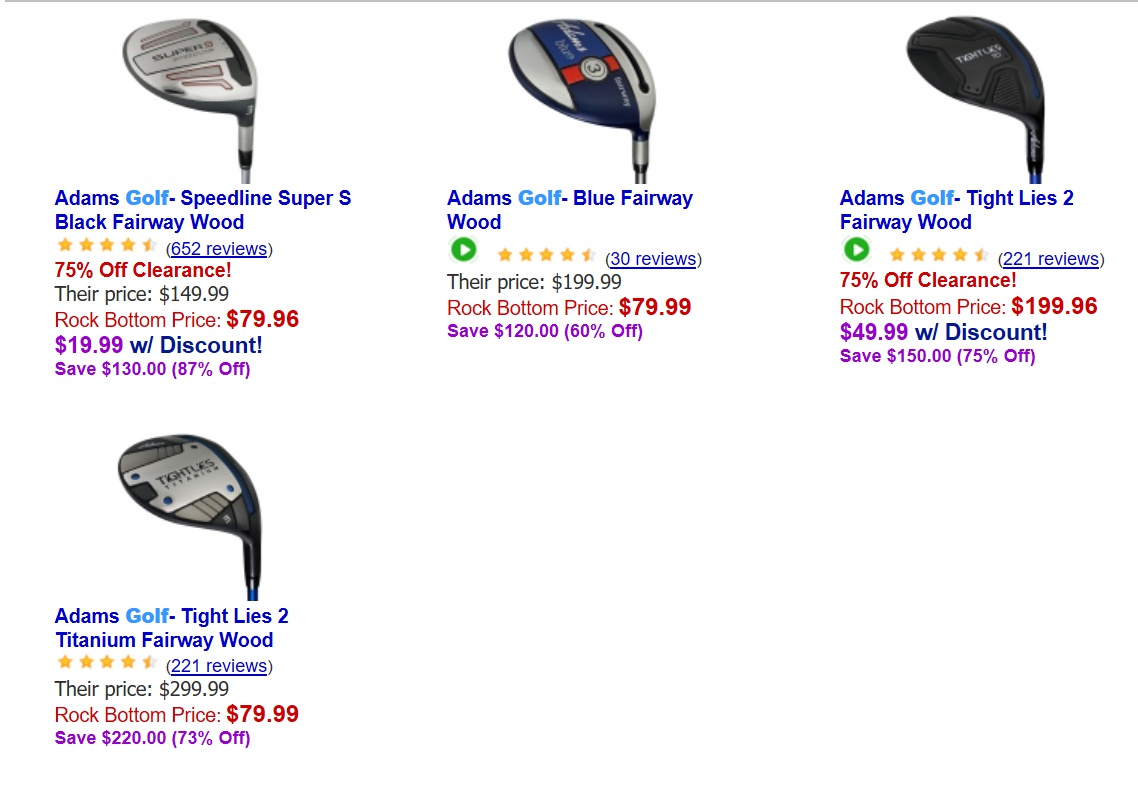
Task: View the 30 reviews link
Action: coord(653,259)
